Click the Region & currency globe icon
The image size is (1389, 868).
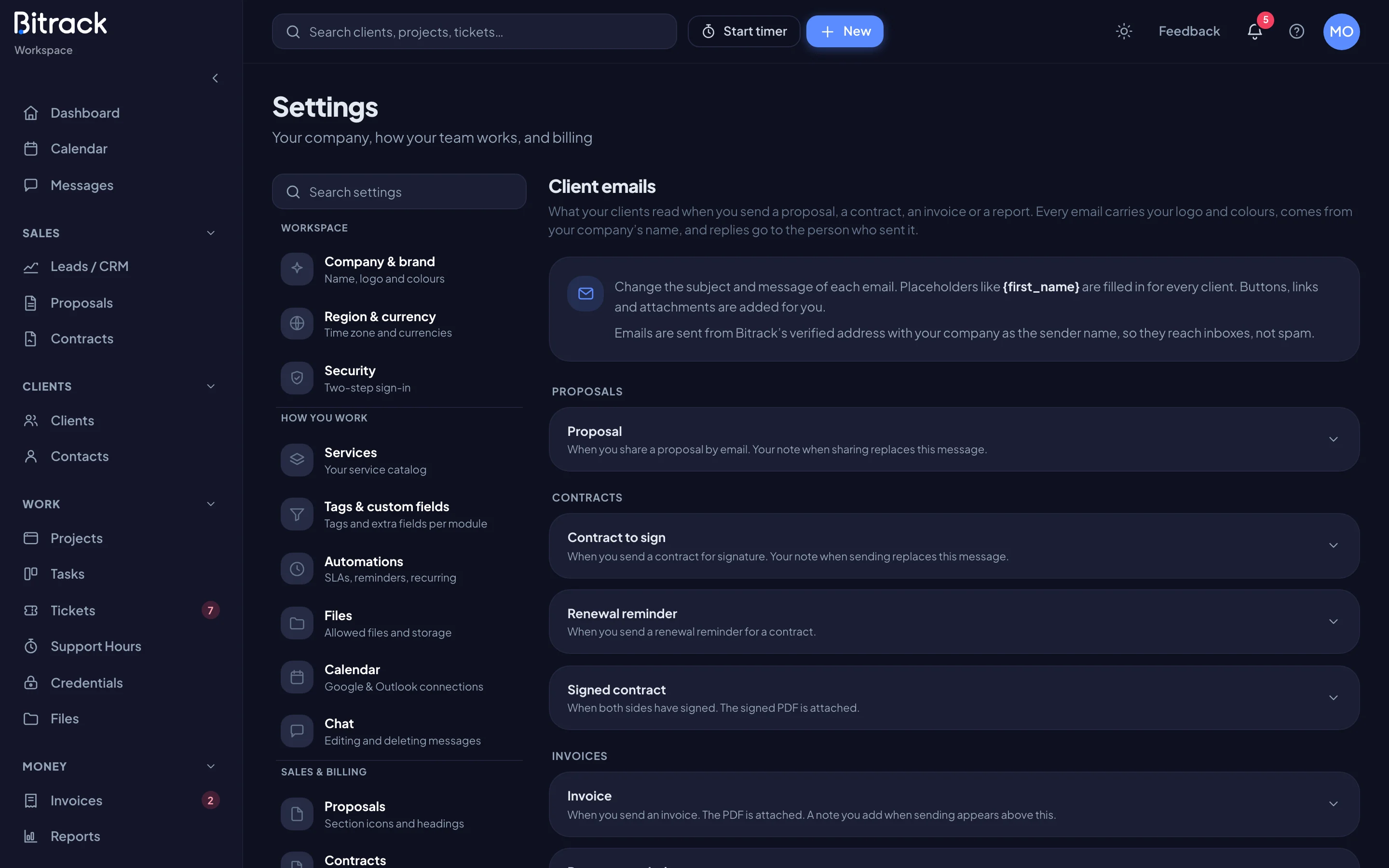click(297, 323)
